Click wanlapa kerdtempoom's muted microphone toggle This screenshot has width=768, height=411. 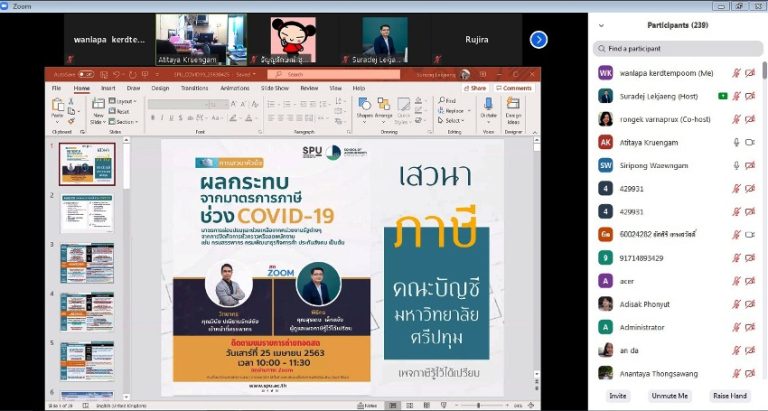736,72
